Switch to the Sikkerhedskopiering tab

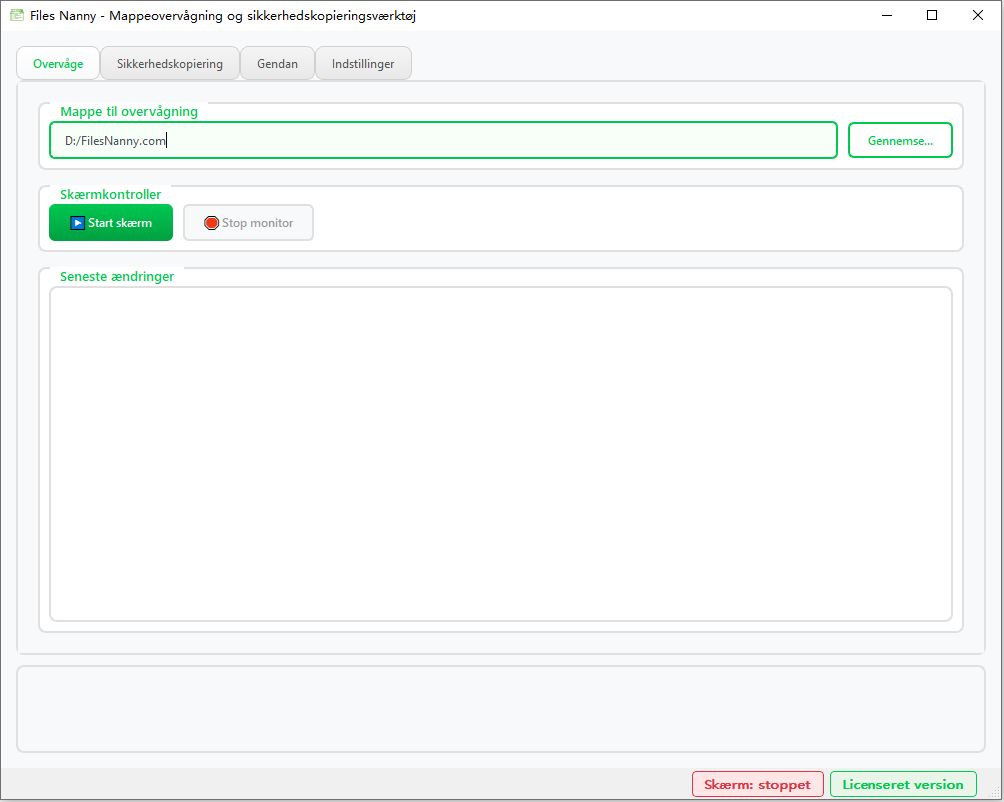click(169, 63)
